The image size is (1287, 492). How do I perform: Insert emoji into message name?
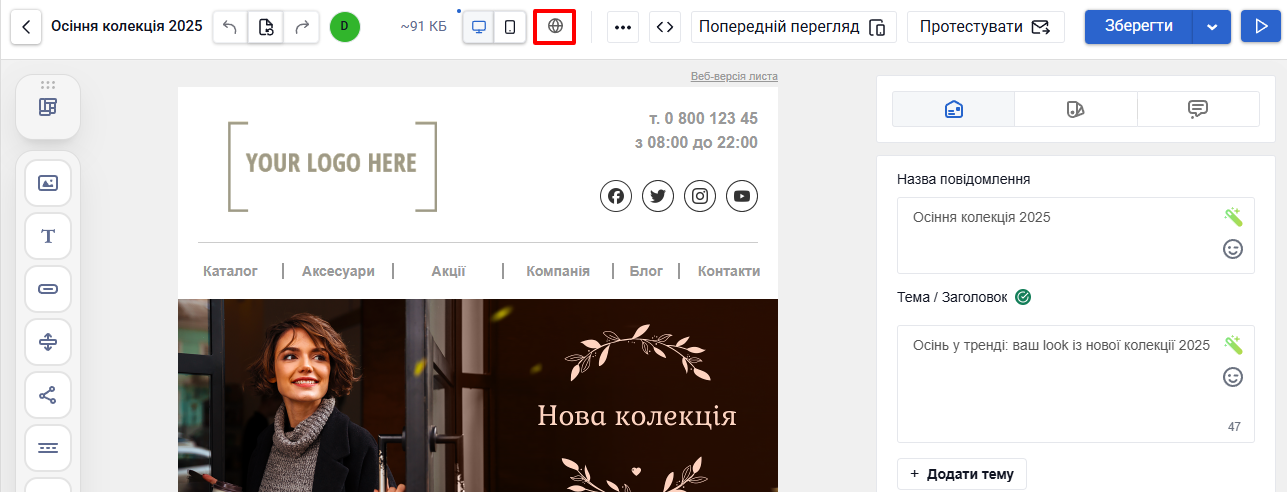point(1233,249)
